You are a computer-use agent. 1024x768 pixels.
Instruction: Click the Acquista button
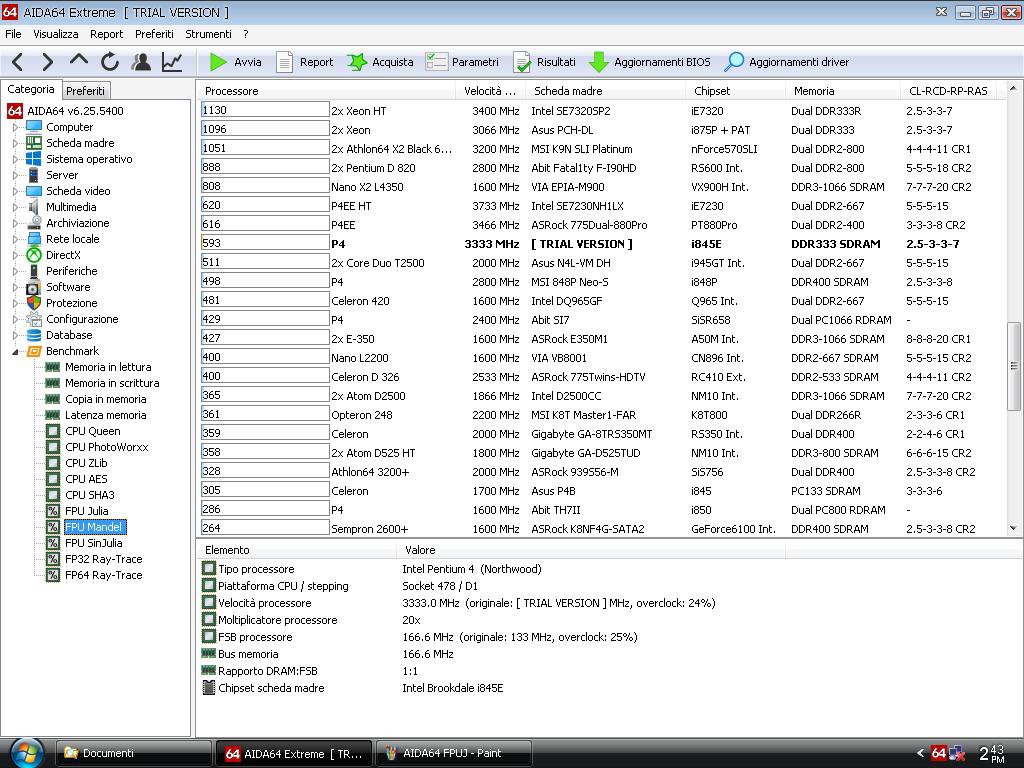pyautogui.click(x=380, y=62)
